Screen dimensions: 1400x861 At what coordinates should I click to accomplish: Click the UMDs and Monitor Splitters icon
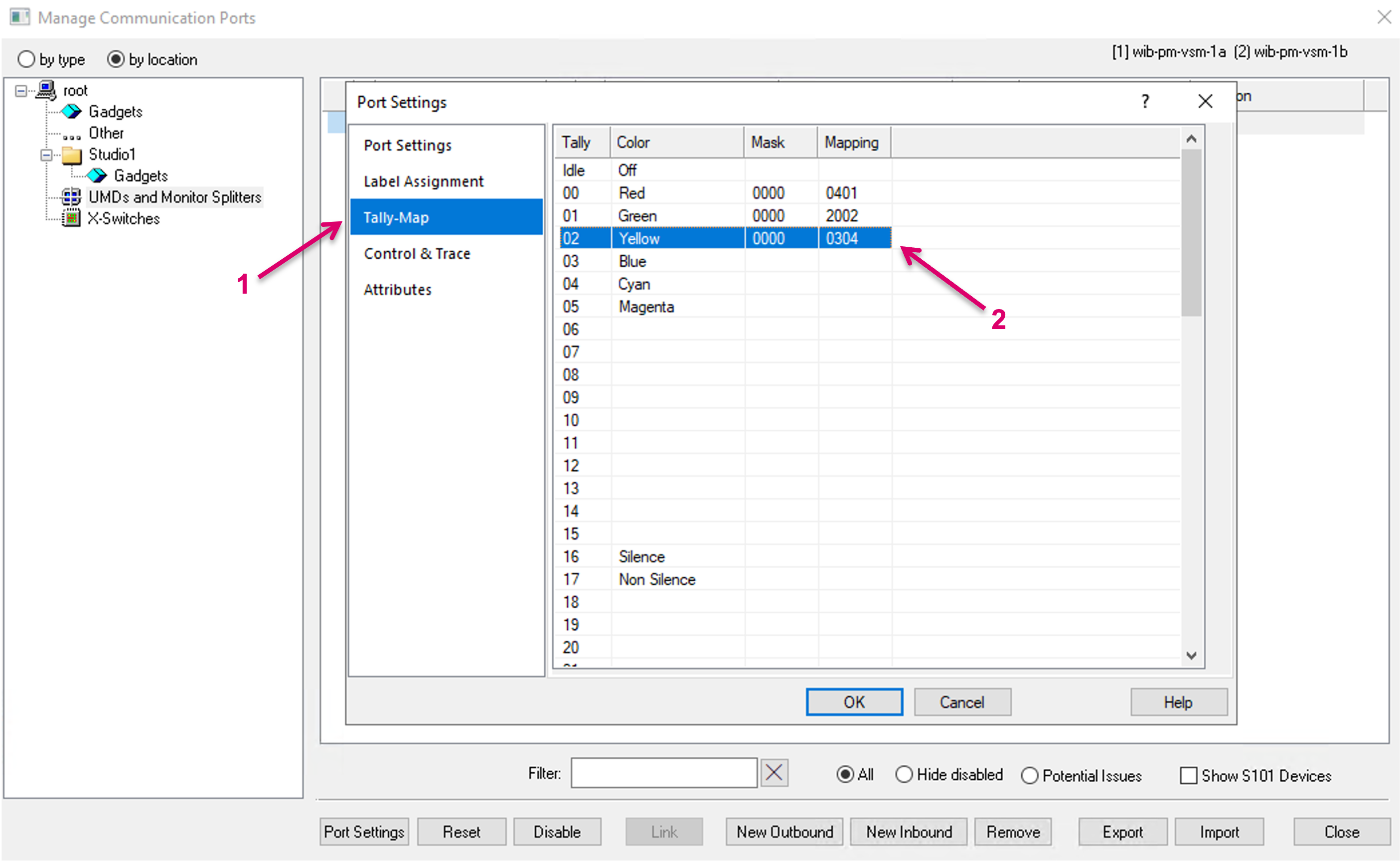[71, 197]
